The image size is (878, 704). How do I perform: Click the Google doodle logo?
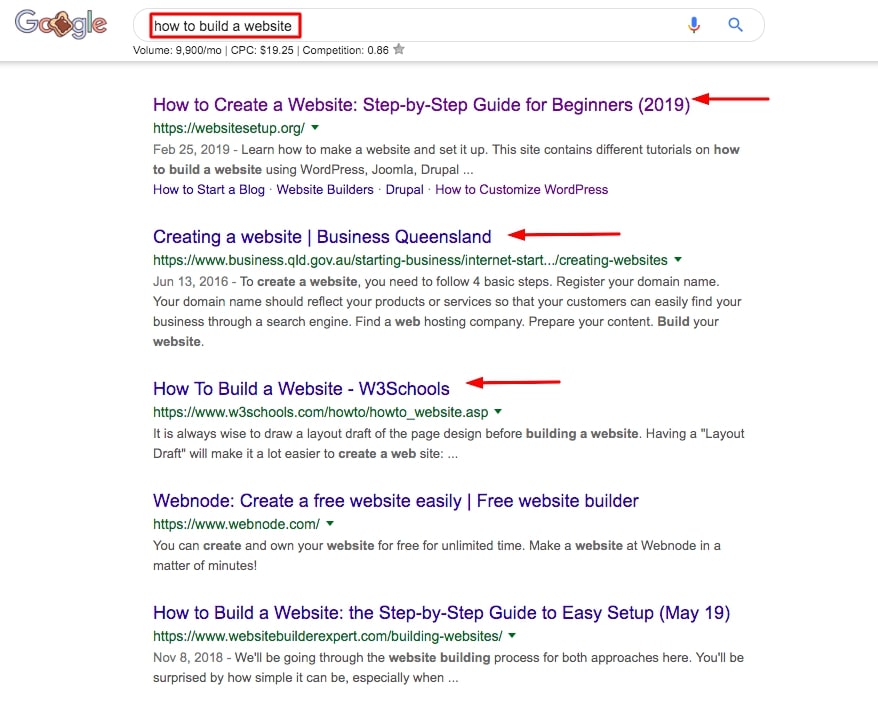pos(60,24)
